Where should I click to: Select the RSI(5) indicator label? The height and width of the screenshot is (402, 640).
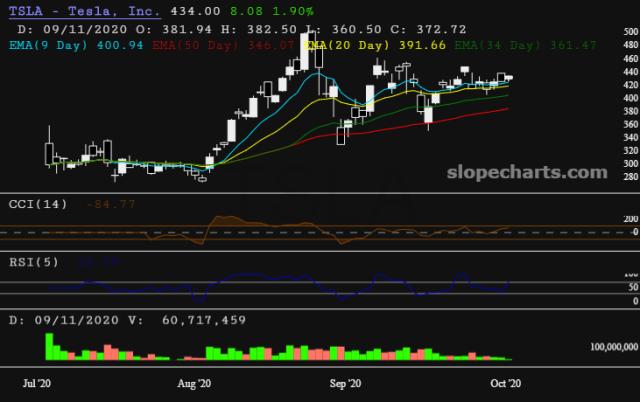pos(34,262)
